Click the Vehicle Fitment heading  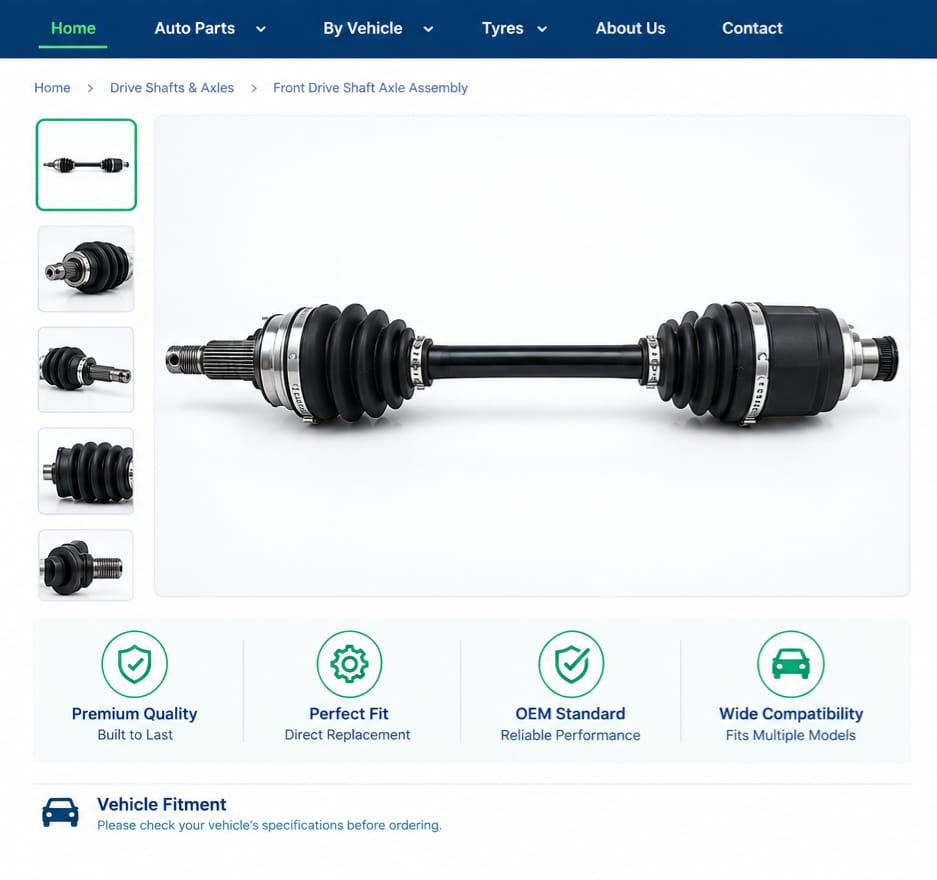coord(162,805)
